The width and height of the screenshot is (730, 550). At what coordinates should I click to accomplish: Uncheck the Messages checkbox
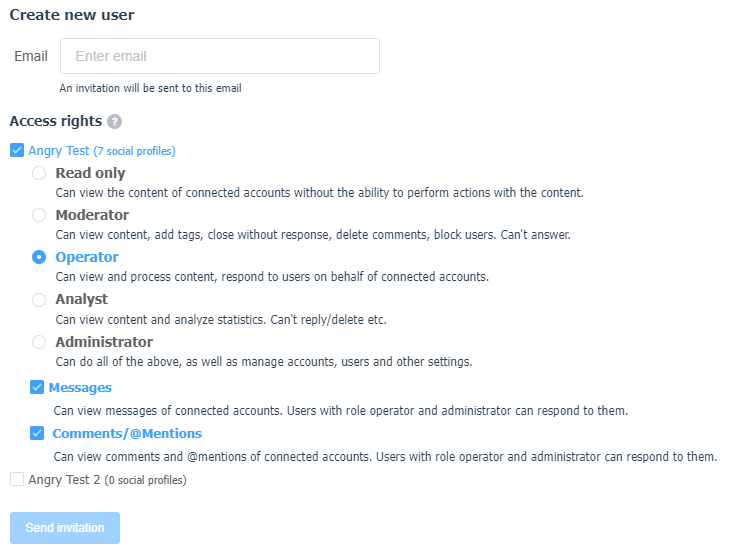click(37, 387)
